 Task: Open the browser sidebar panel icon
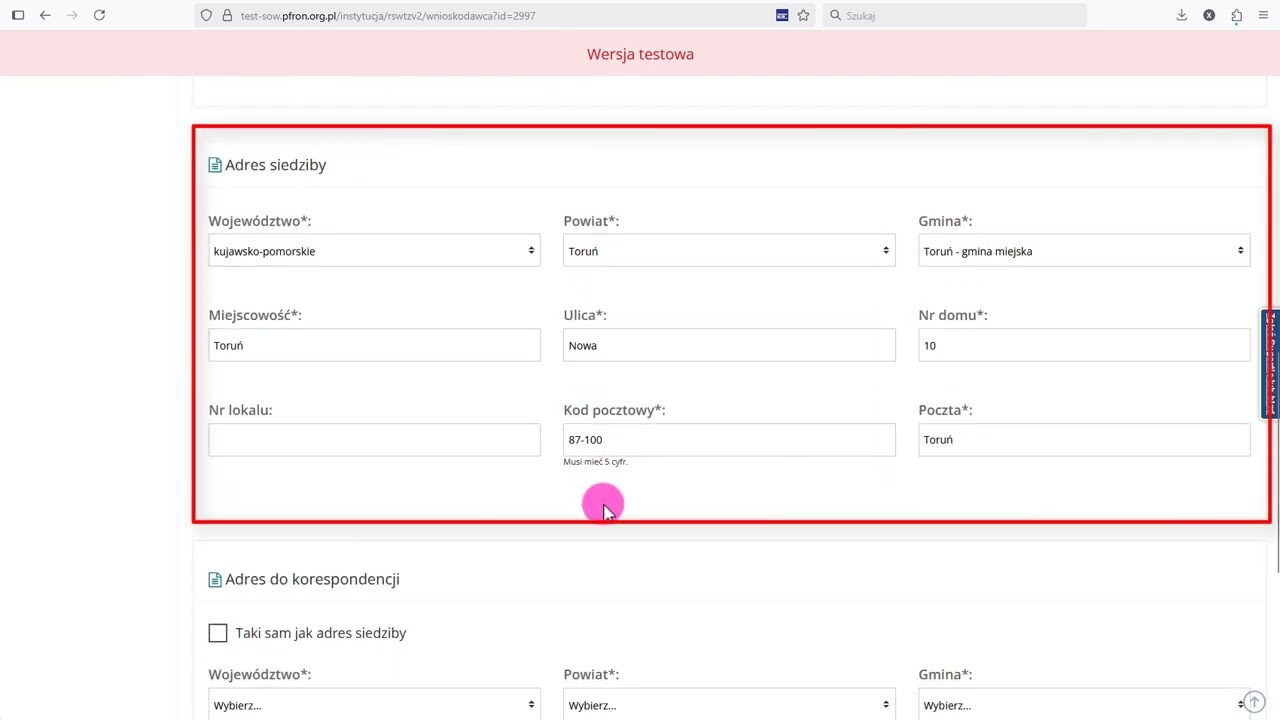click(x=18, y=15)
